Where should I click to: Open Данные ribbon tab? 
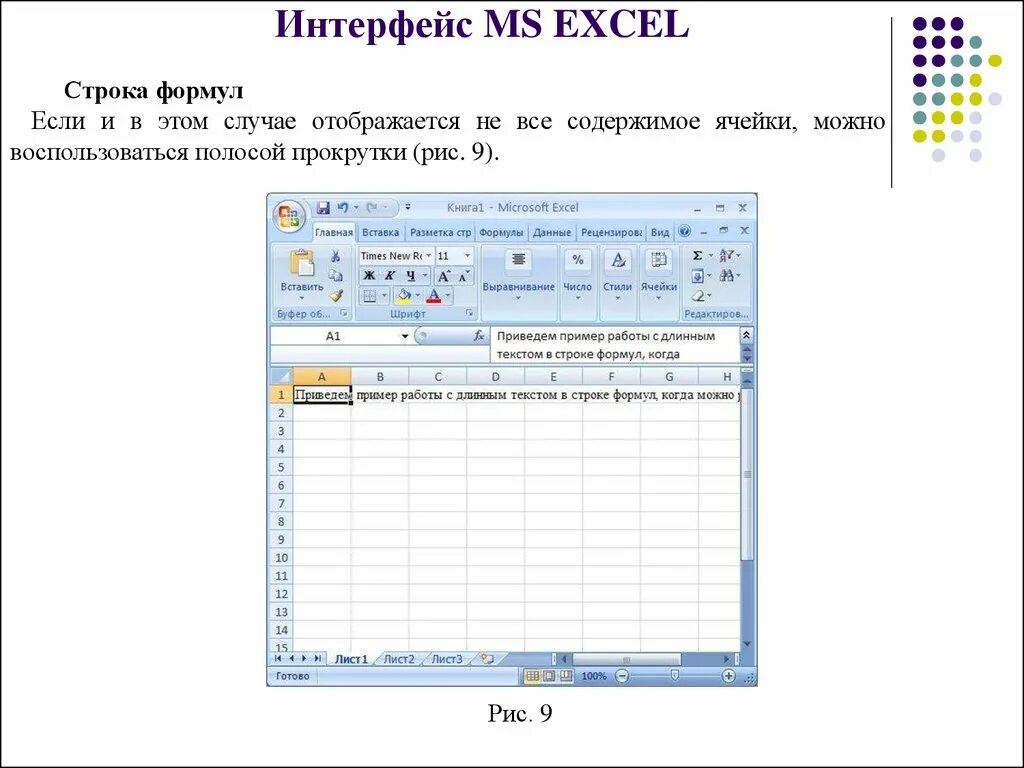552,232
